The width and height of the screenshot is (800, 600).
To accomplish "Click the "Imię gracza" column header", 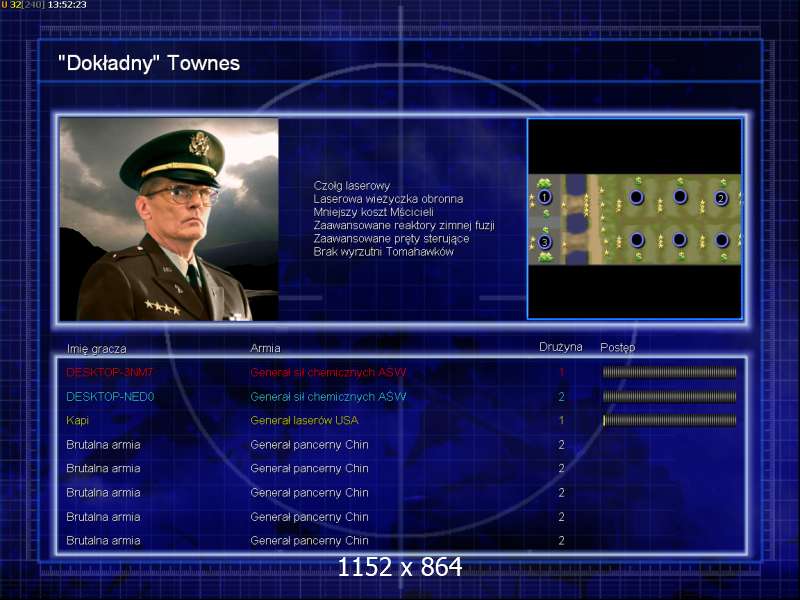I will pos(96,349).
